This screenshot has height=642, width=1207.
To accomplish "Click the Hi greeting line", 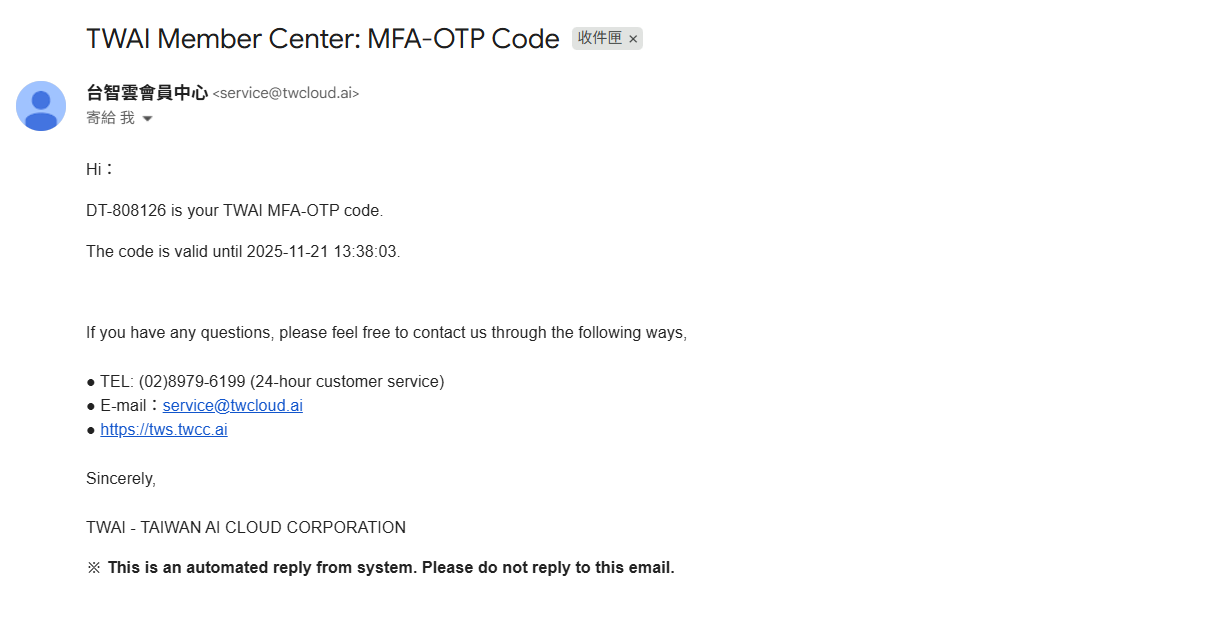I will click(99, 170).
